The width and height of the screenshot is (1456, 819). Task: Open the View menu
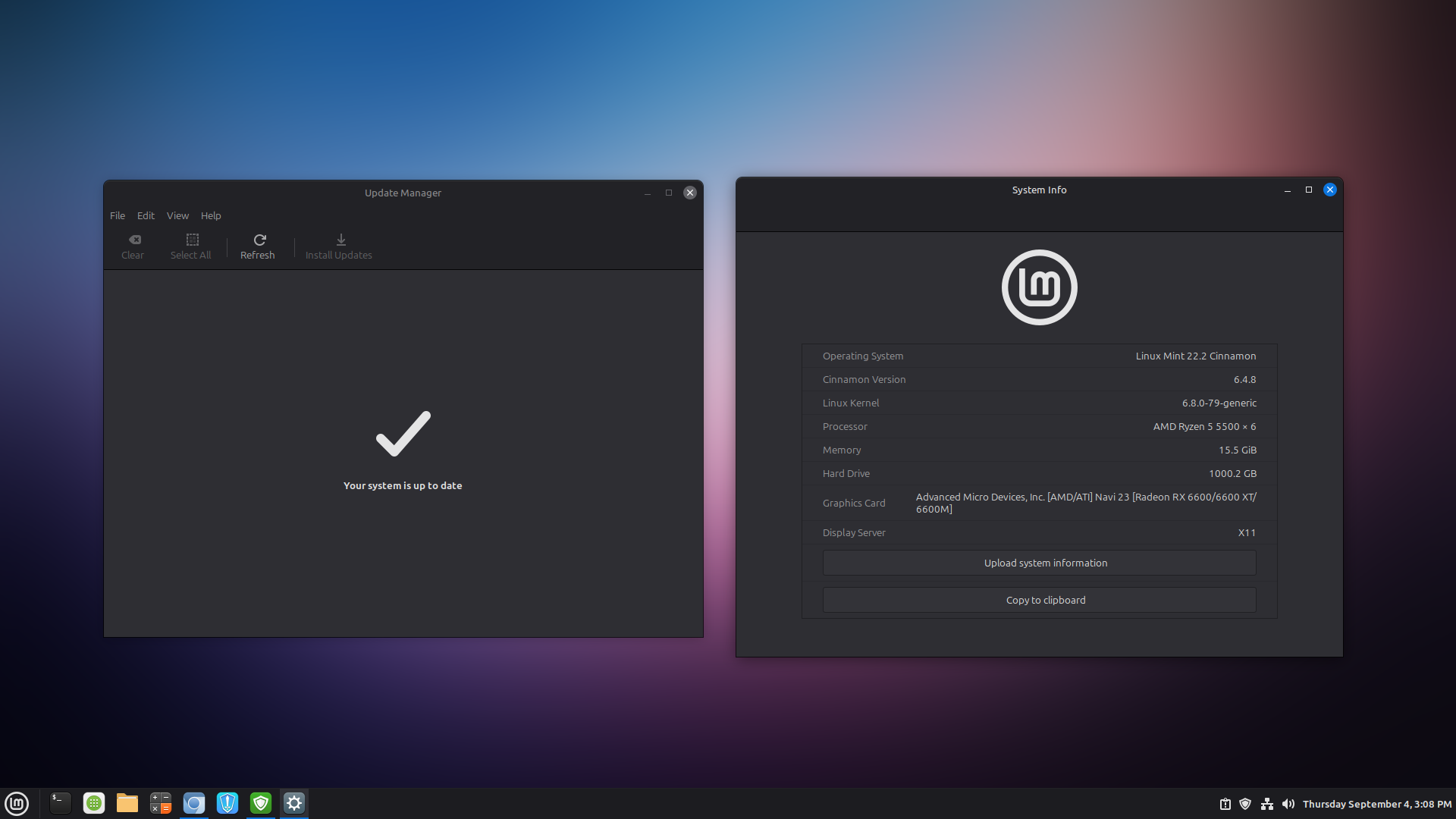click(x=177, y=216)
